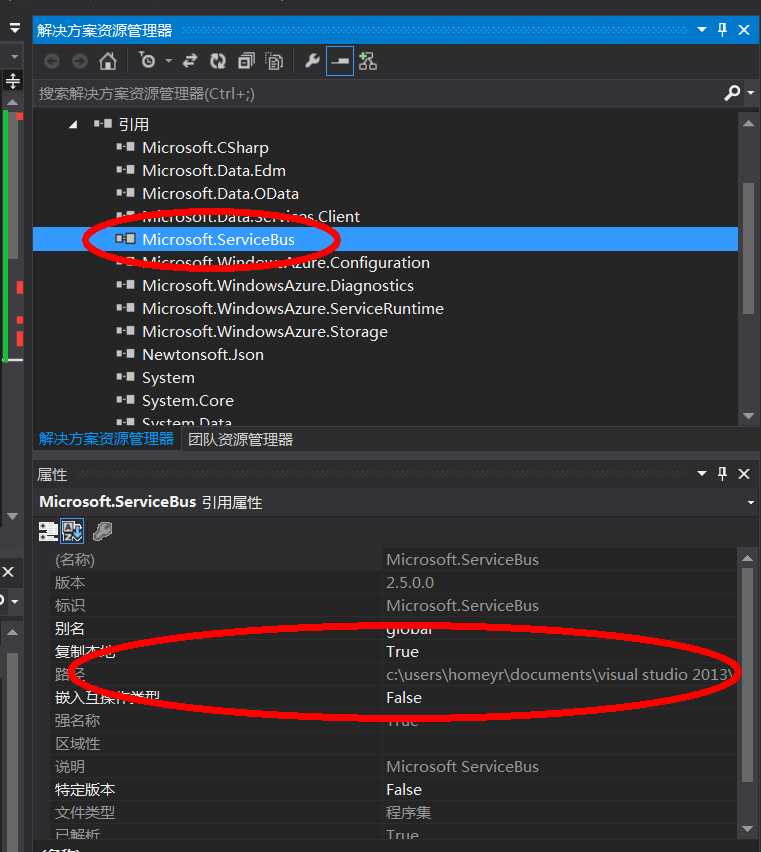Select Microsoft.WindowsAzure.Storage reference

coord(265,331)
